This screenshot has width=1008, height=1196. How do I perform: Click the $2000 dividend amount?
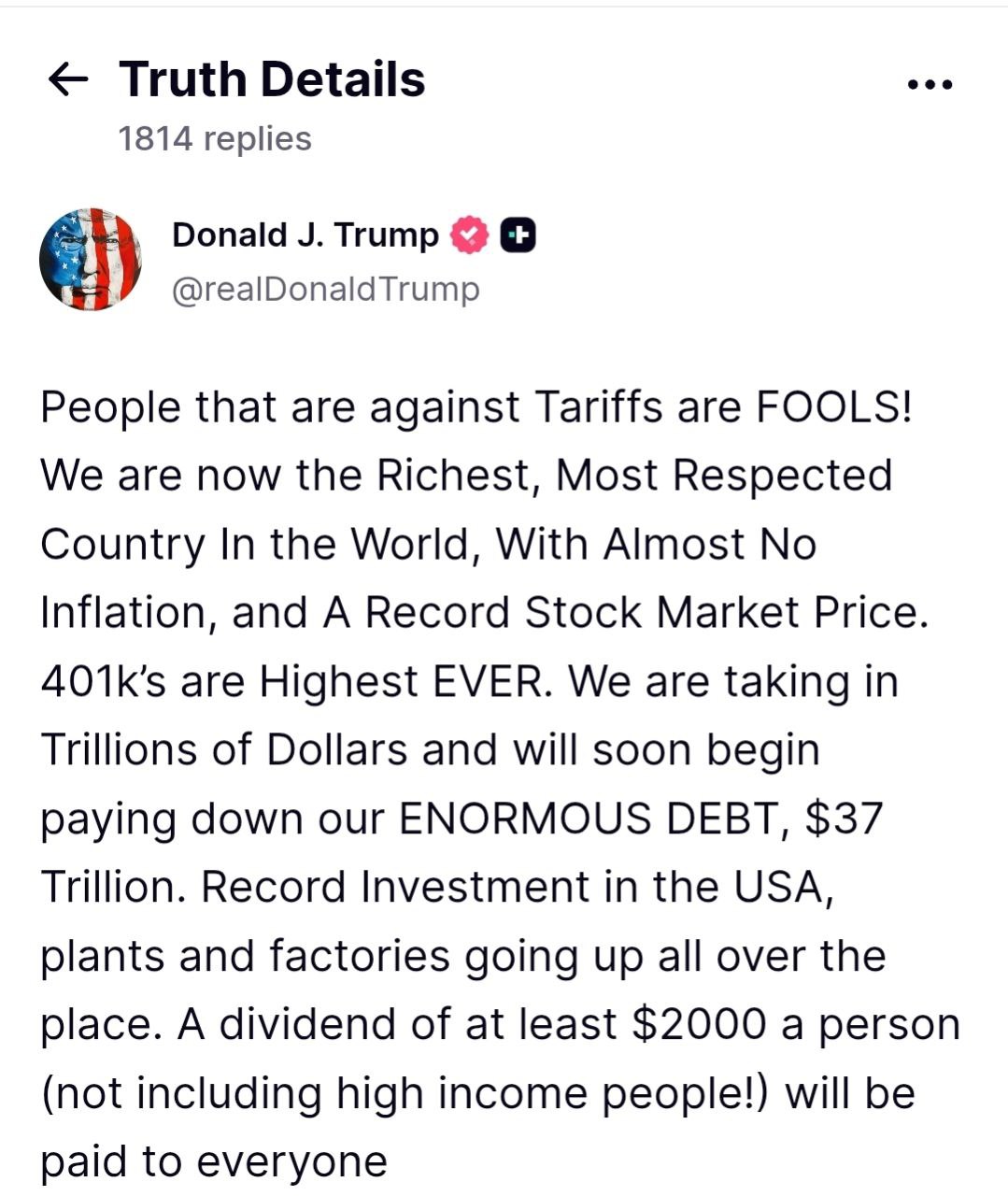[699, 1024]
